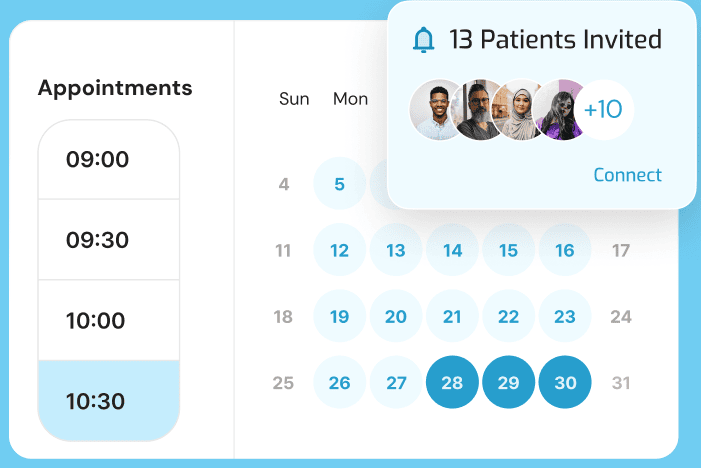Open the first patient avatar with glasses
This screenshot has width=701, height=468.
(436, 110)
